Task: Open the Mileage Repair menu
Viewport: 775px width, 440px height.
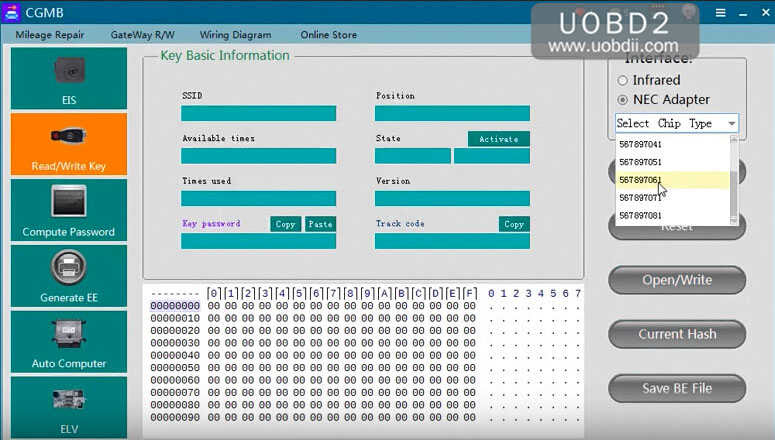Action: pos(50,35)
